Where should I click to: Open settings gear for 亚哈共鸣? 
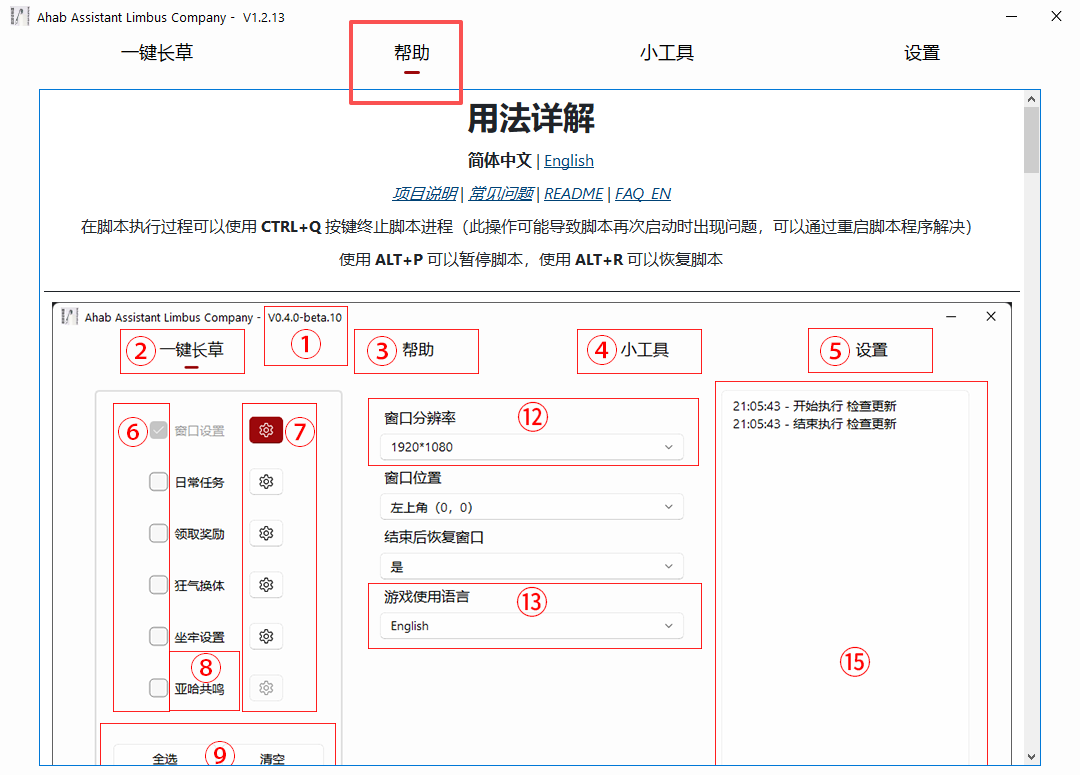click(x=266, y=687)
